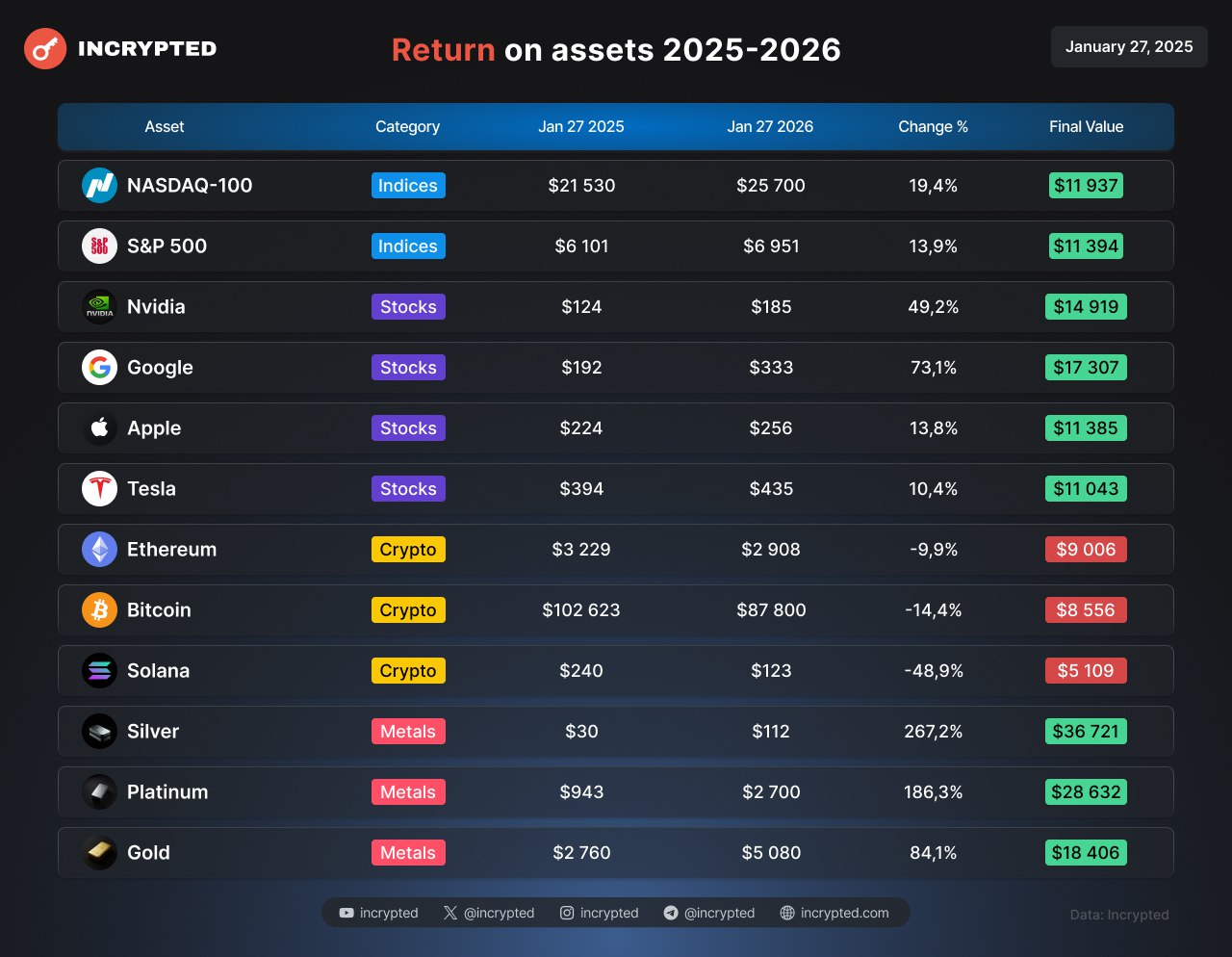Image resolution: width=1232 pixels, height=957 pixels.
Task: Open the Telegram @incrypted link
Action: coord(709,913)
